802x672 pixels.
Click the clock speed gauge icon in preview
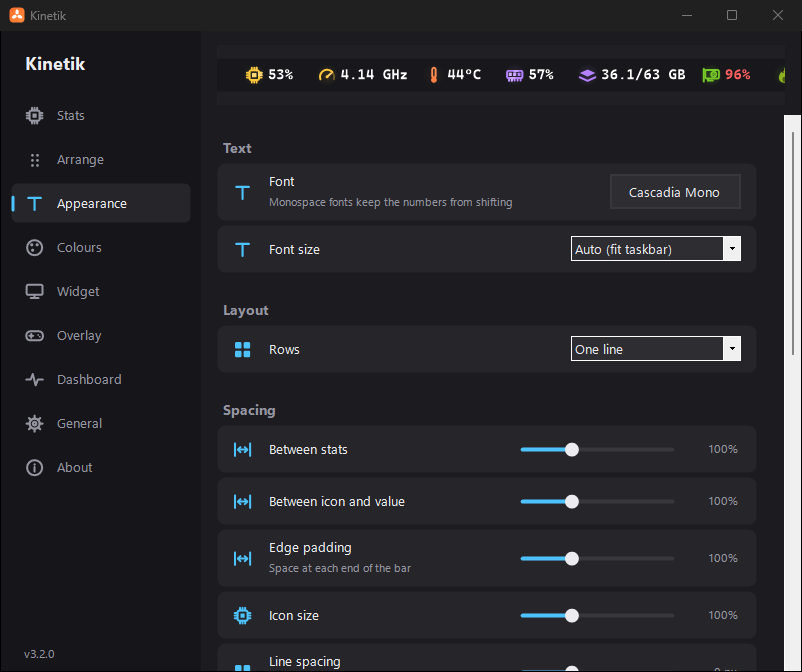326,75
